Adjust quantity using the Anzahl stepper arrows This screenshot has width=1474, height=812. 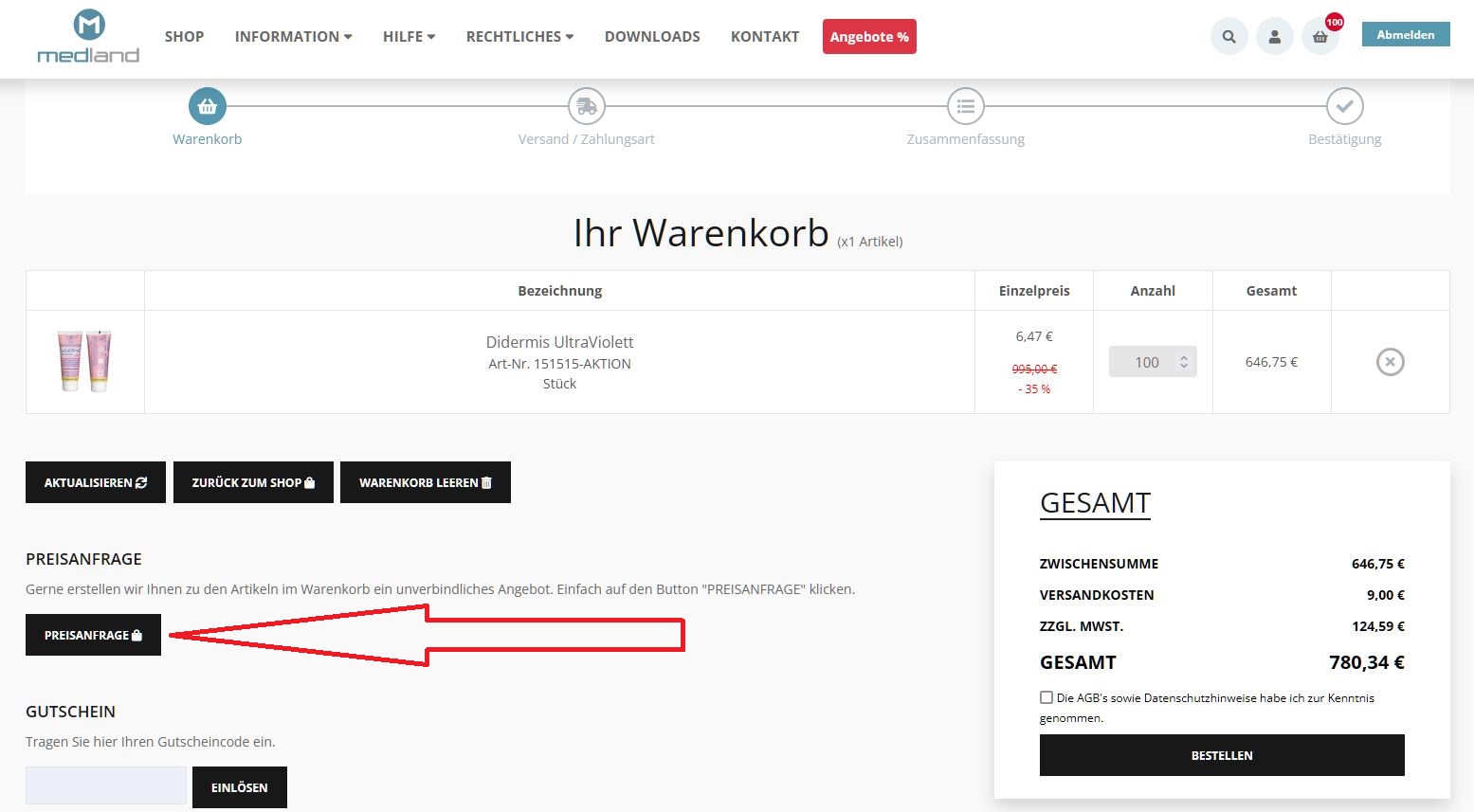1183,362
